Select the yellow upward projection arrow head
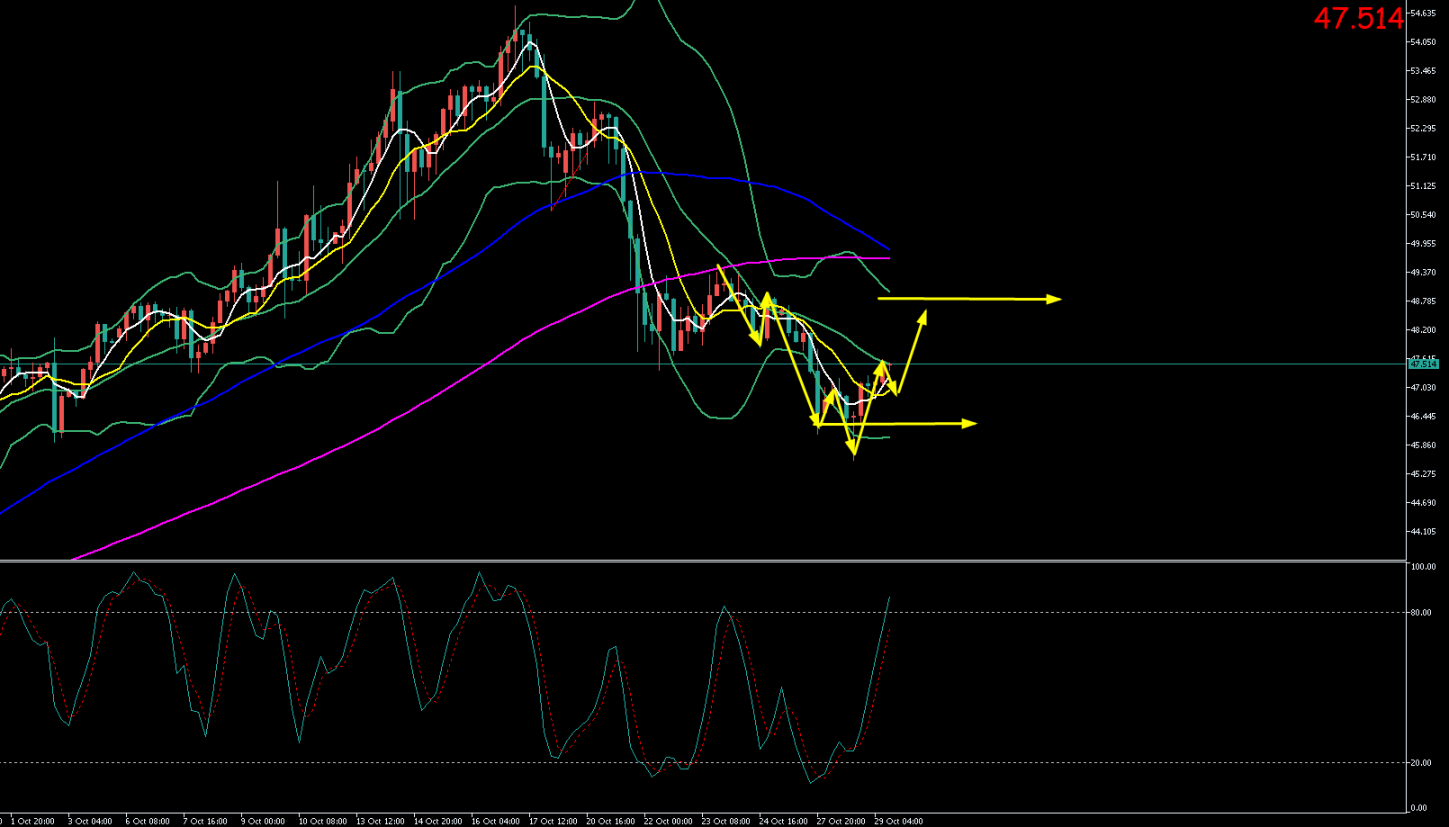This screenshot has height=827, width=1449. pyautogui.click(x=924, y=314)
